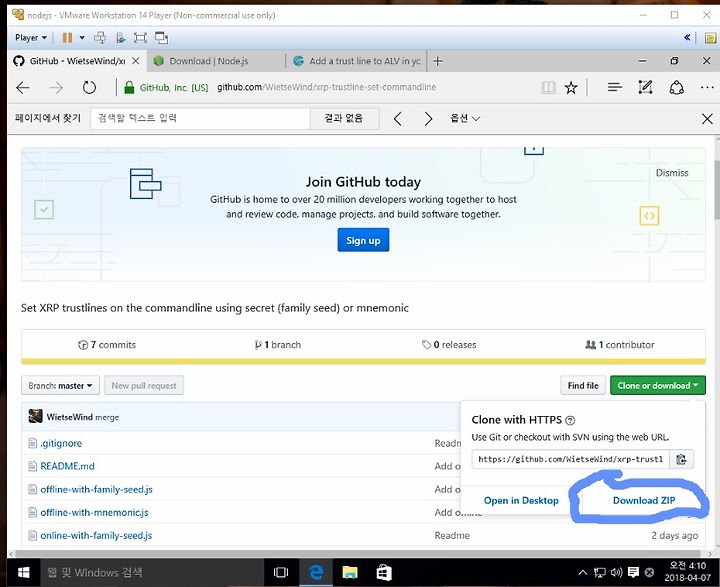Viewport: 720px width, 587px height.
Task: Open the Action Center notifications
Action: (x=634, y=572)
